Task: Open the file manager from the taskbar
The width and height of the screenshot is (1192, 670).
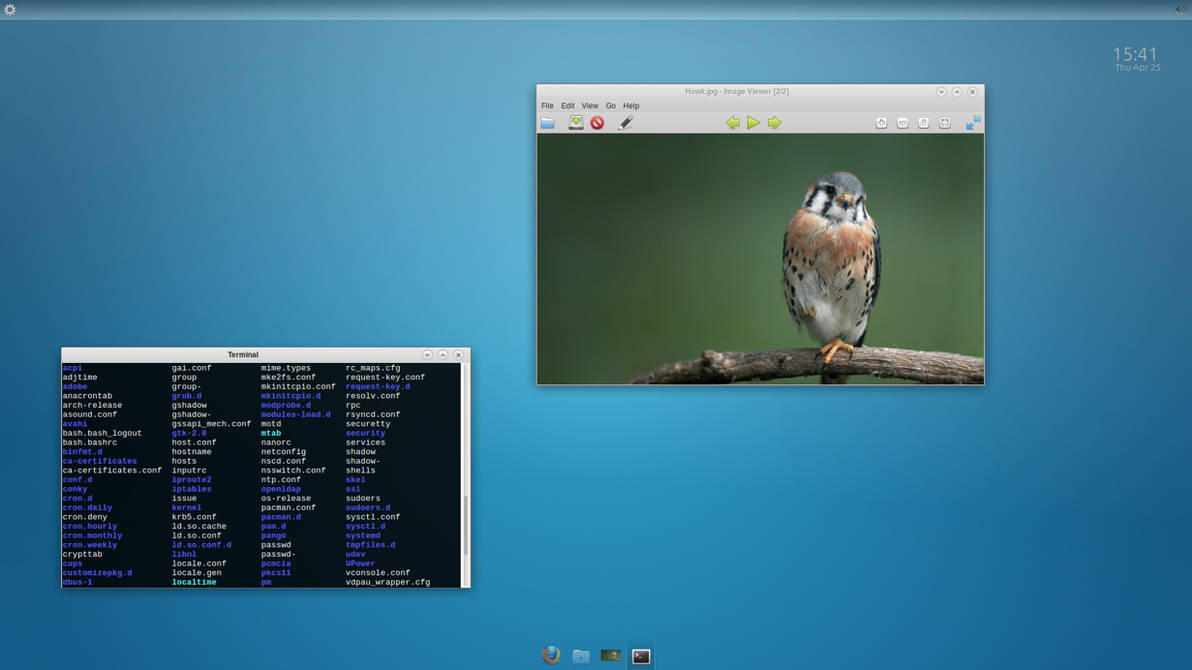Action: (x=581, y=655)
